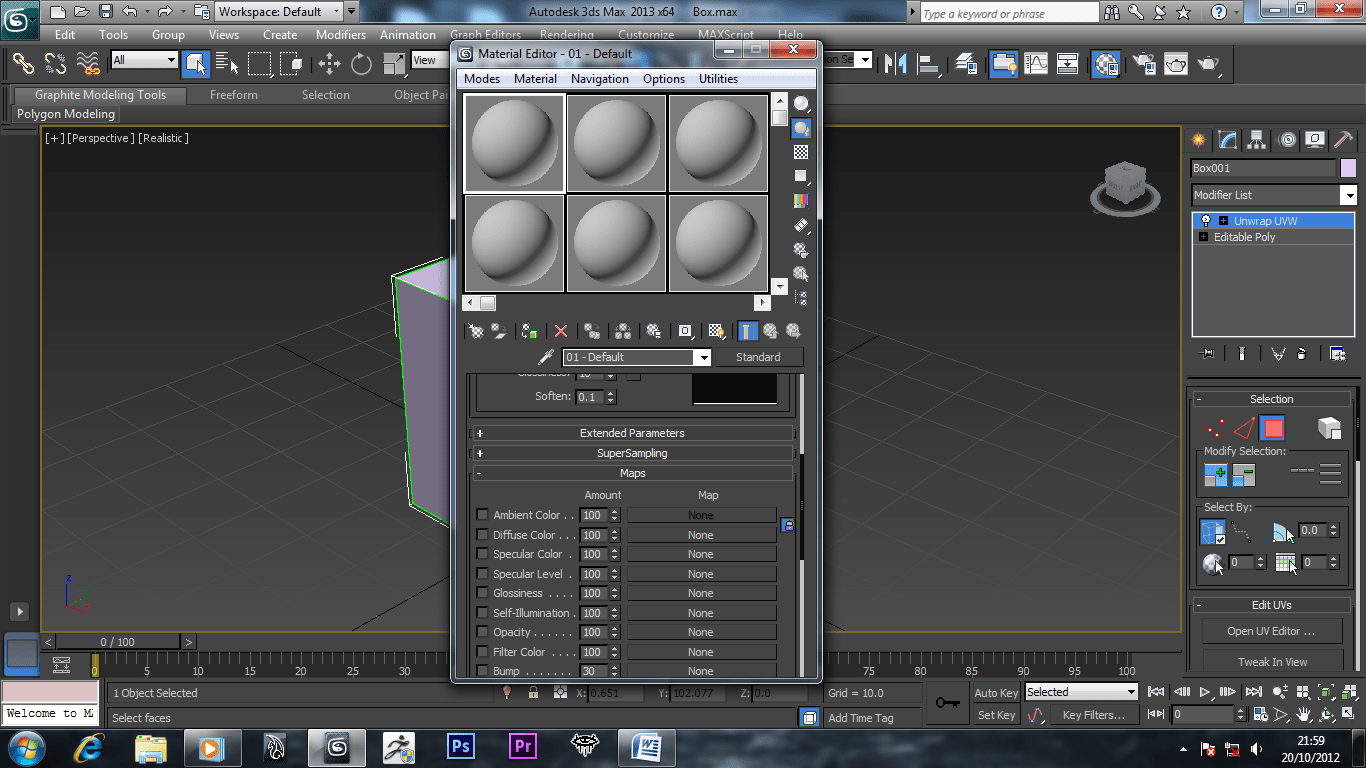Screen dimensions: 1366x768
Task: Click the Select and Rotate tool
Action: 361,64
